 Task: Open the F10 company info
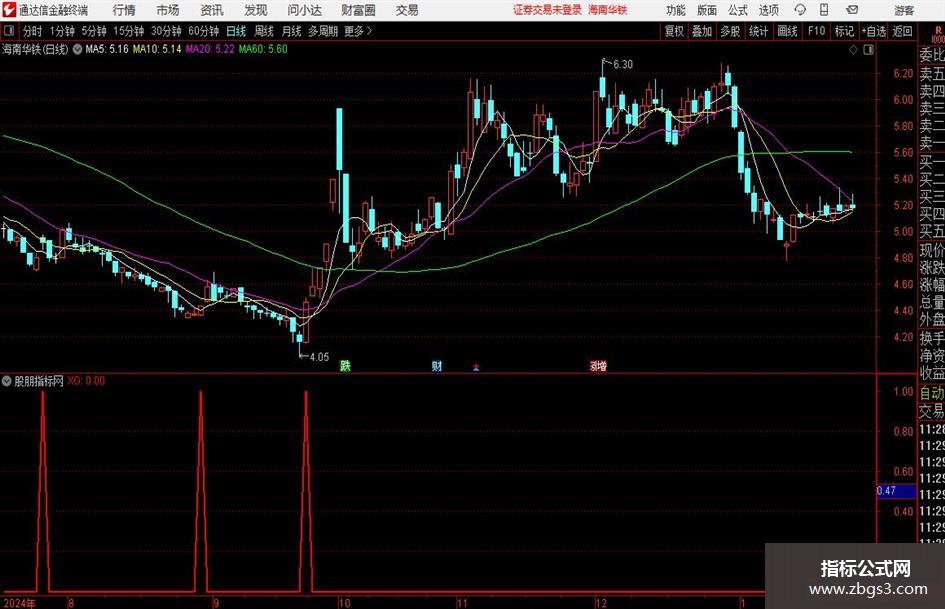coord(816,31)
